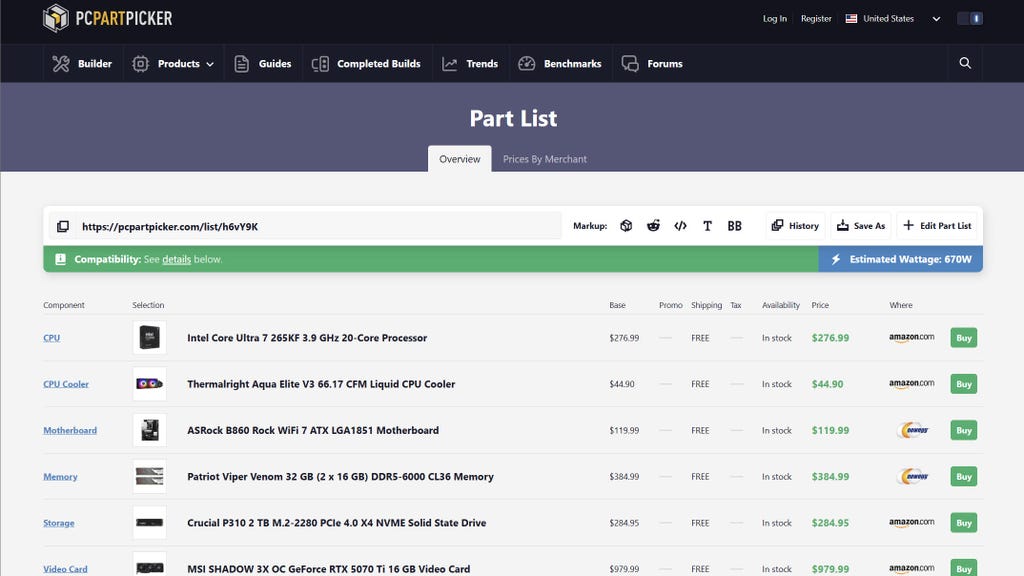Click Buy for the Thermalright cooler
1024x576 pixels.
coord(963,384)
